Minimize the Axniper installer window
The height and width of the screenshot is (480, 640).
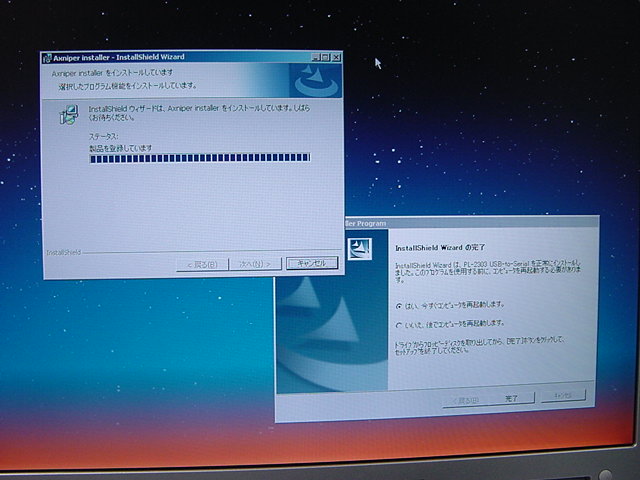pos(315,58)
